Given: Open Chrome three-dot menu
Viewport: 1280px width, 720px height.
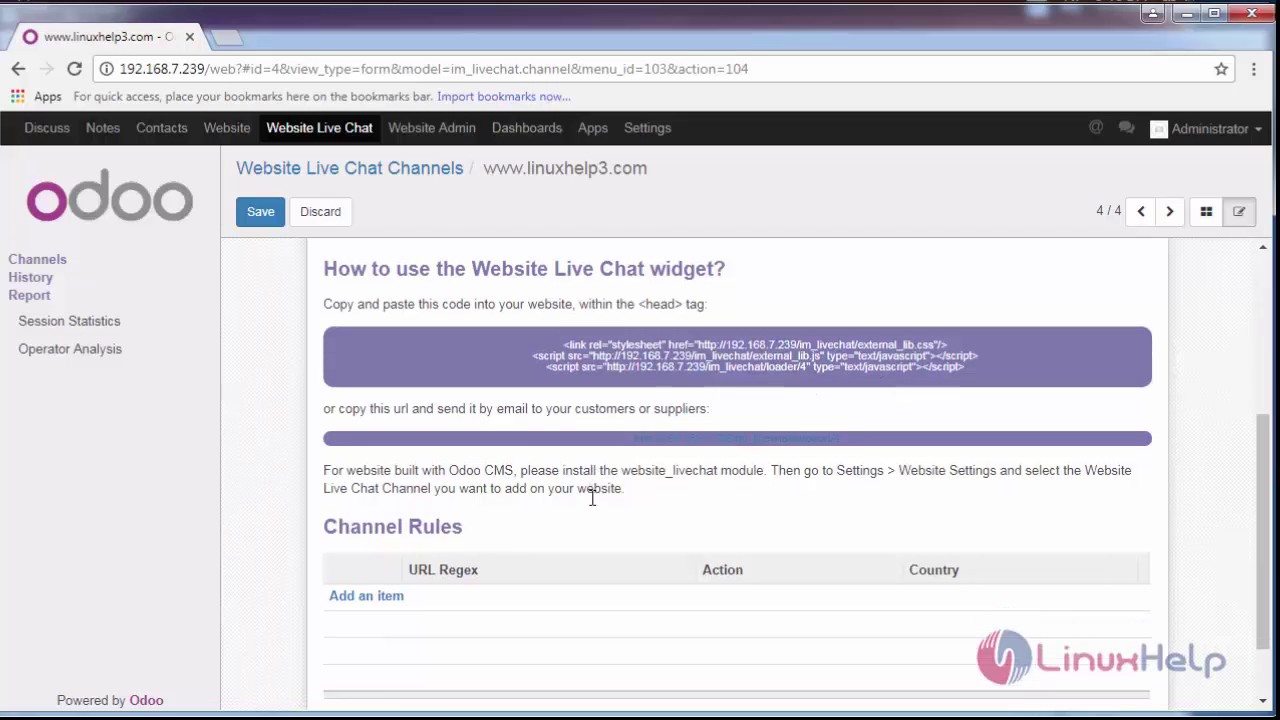Looking at the screenshot, I should coord(1254,69).
